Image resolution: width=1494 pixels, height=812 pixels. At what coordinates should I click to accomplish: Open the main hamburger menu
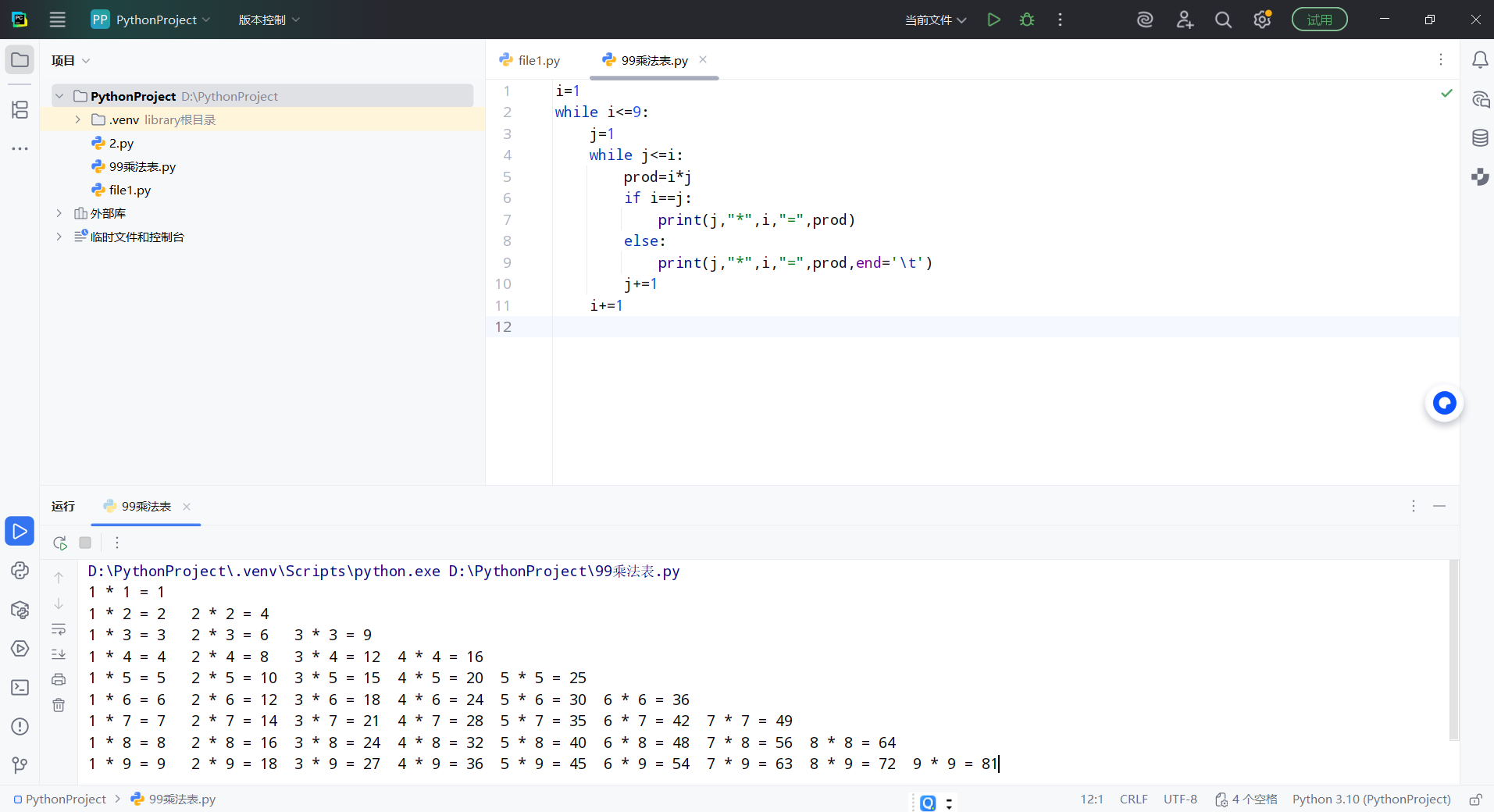pyautogui.click(x=58, y=20)
